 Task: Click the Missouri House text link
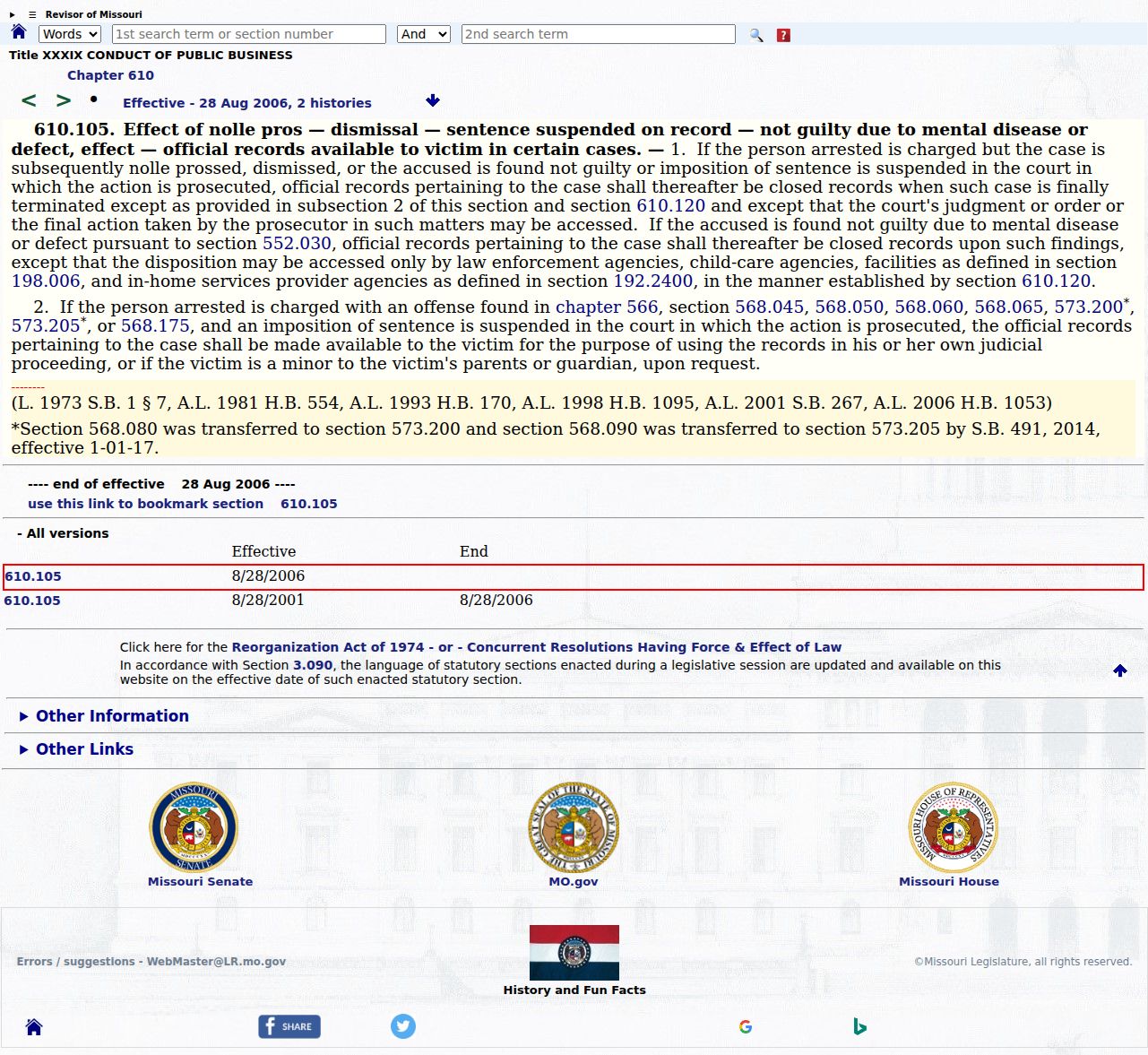[x=949, y=882]
